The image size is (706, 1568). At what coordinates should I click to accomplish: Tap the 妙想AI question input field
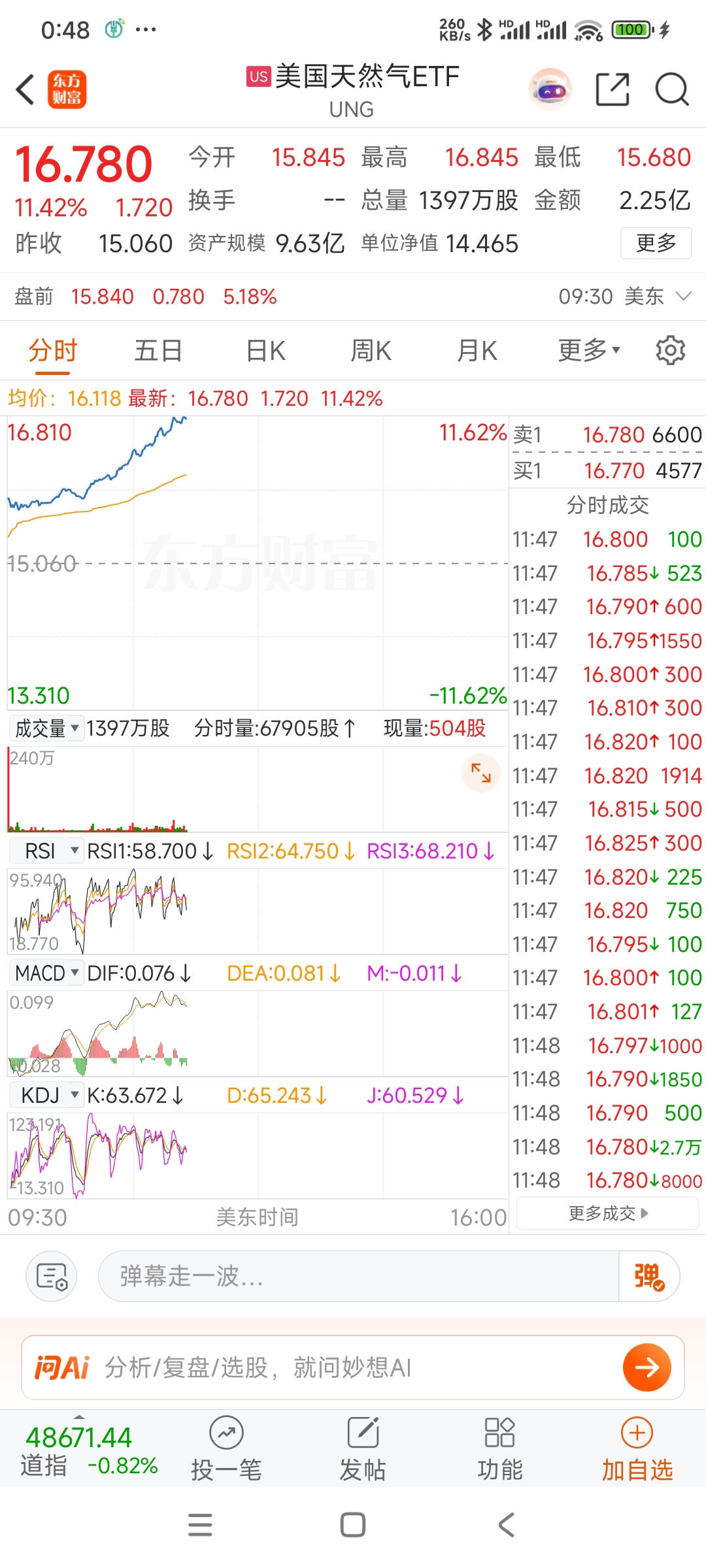(x=353, y=1367)
